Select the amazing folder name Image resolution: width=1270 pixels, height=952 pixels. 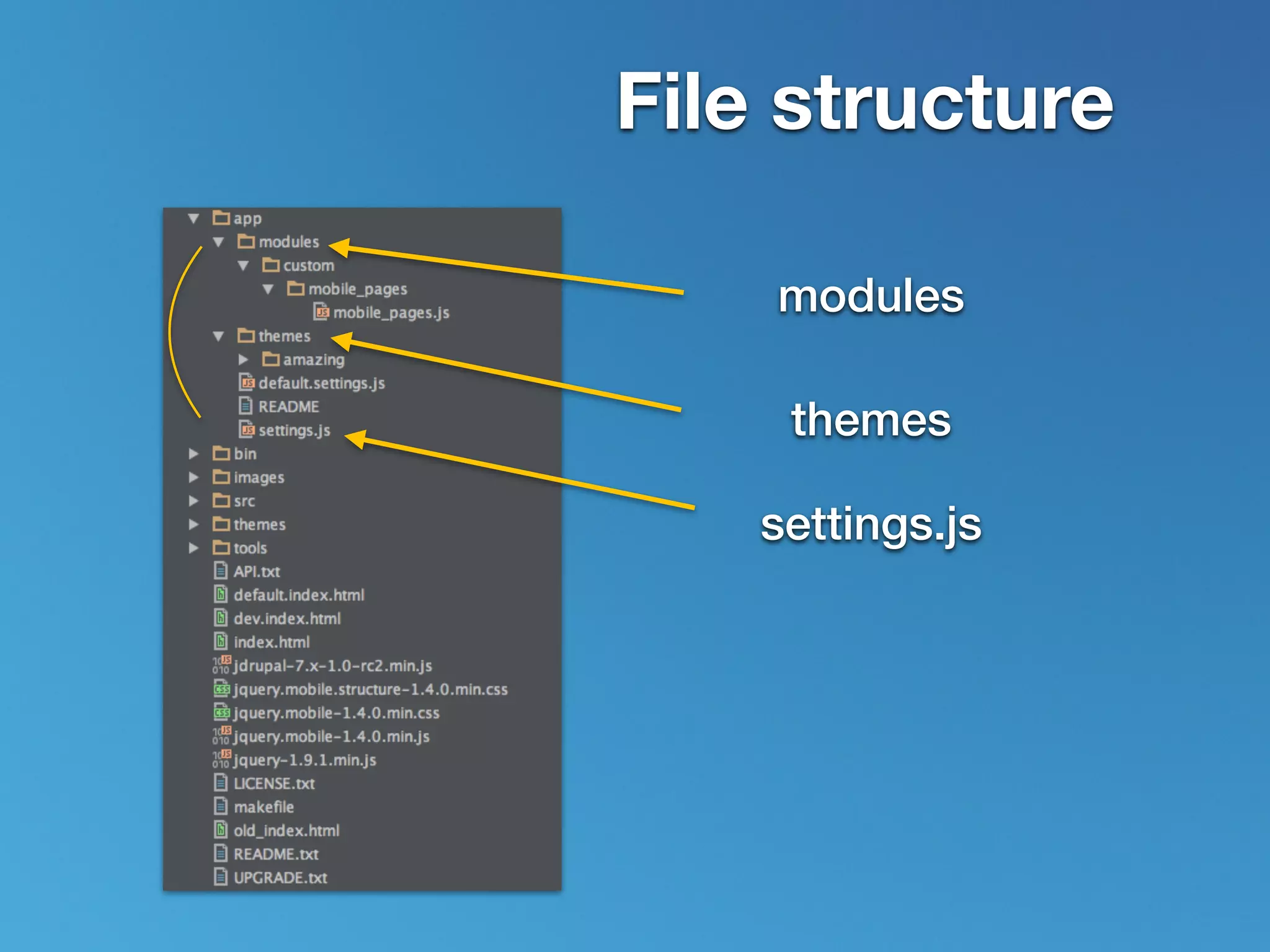pyautogui.click(x=314, y=360)
